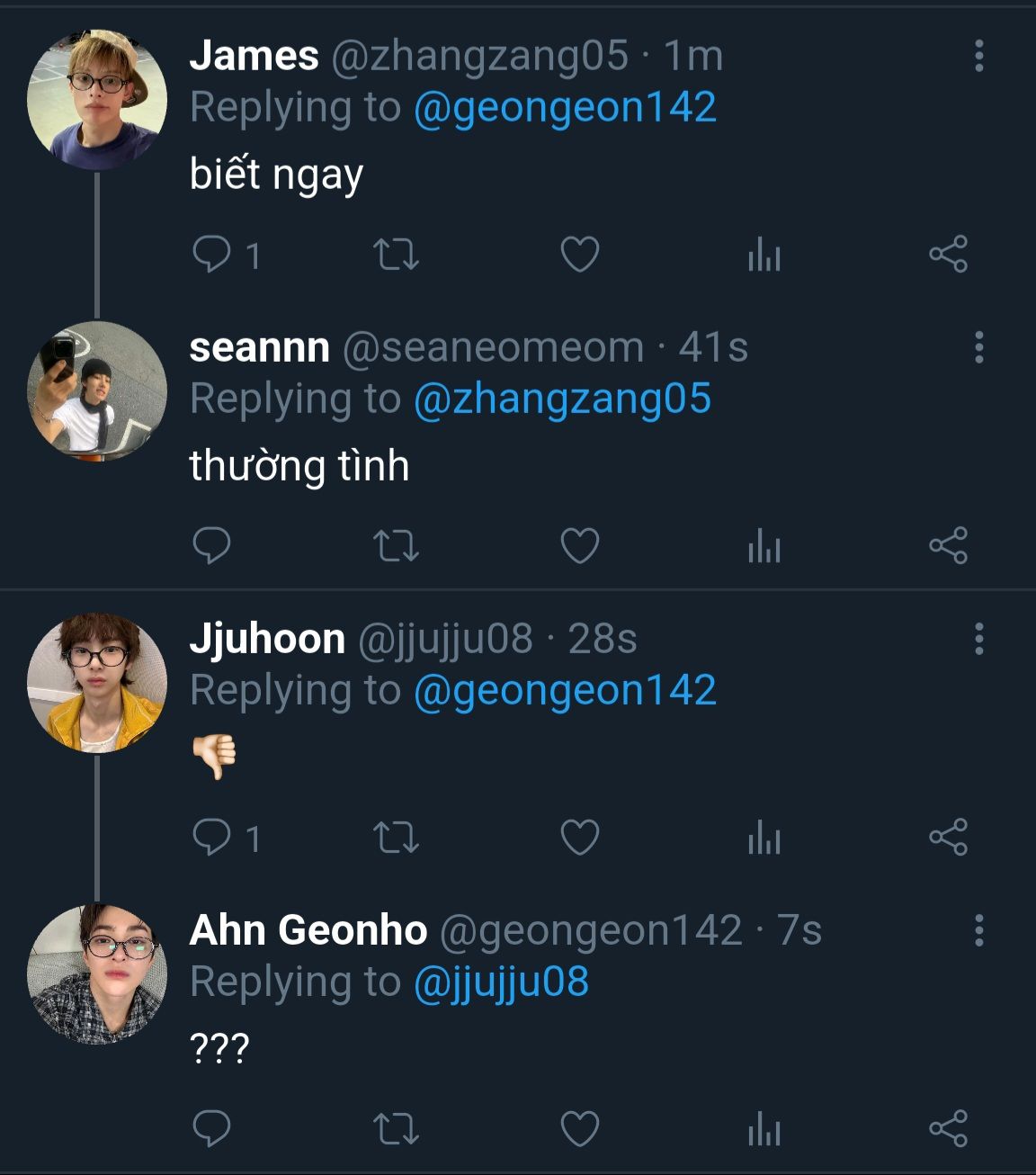Open seannn's profile avatar
The width and height of the screenshot is (1036, 1175).
click(x=97, y=391)
